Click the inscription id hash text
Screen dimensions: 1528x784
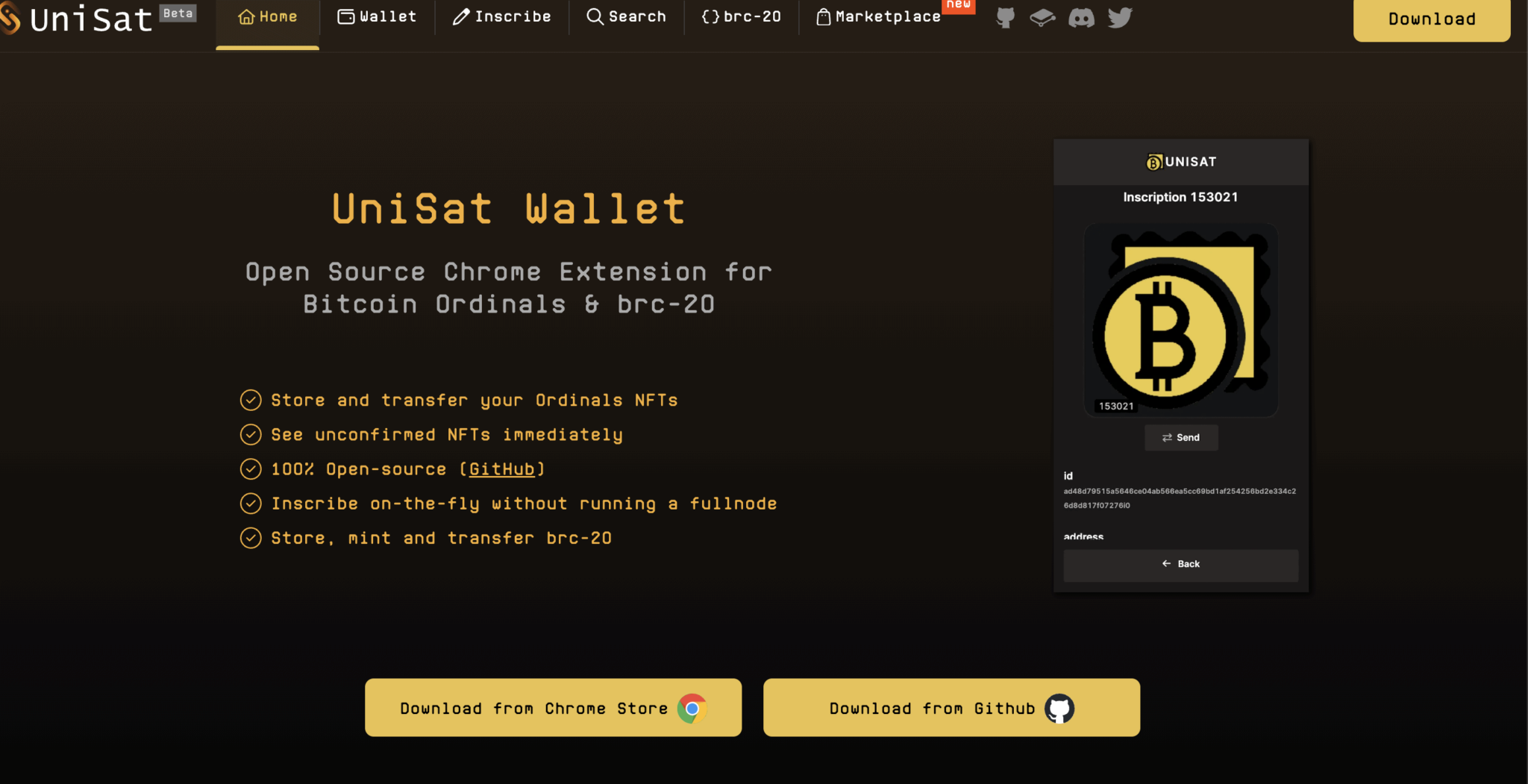click(1180, 498)
